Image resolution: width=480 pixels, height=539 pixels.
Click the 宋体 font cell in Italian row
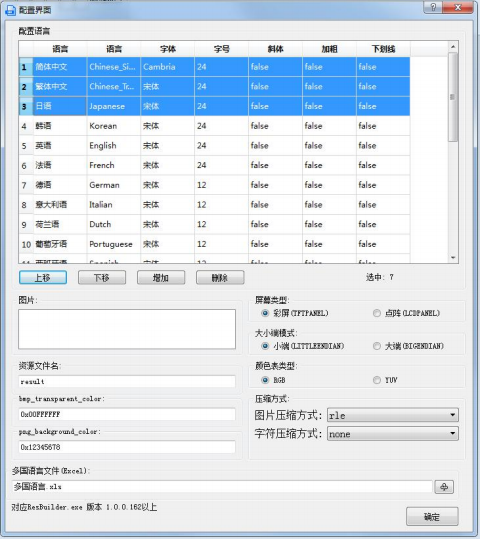click(168, 205)
